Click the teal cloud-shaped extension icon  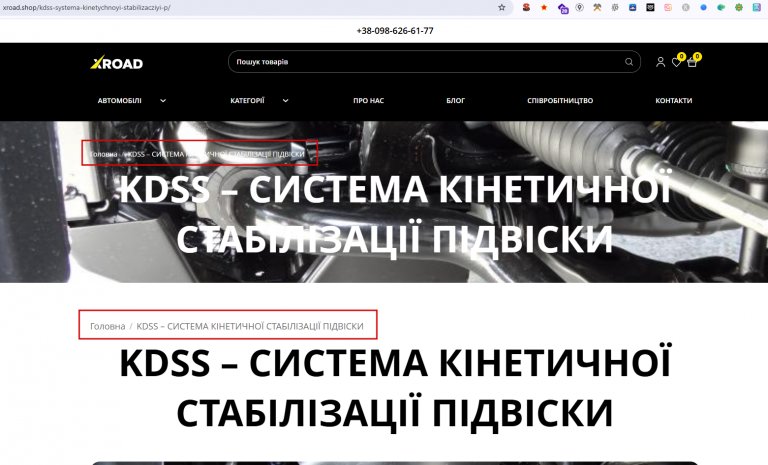tap(721, 7)
